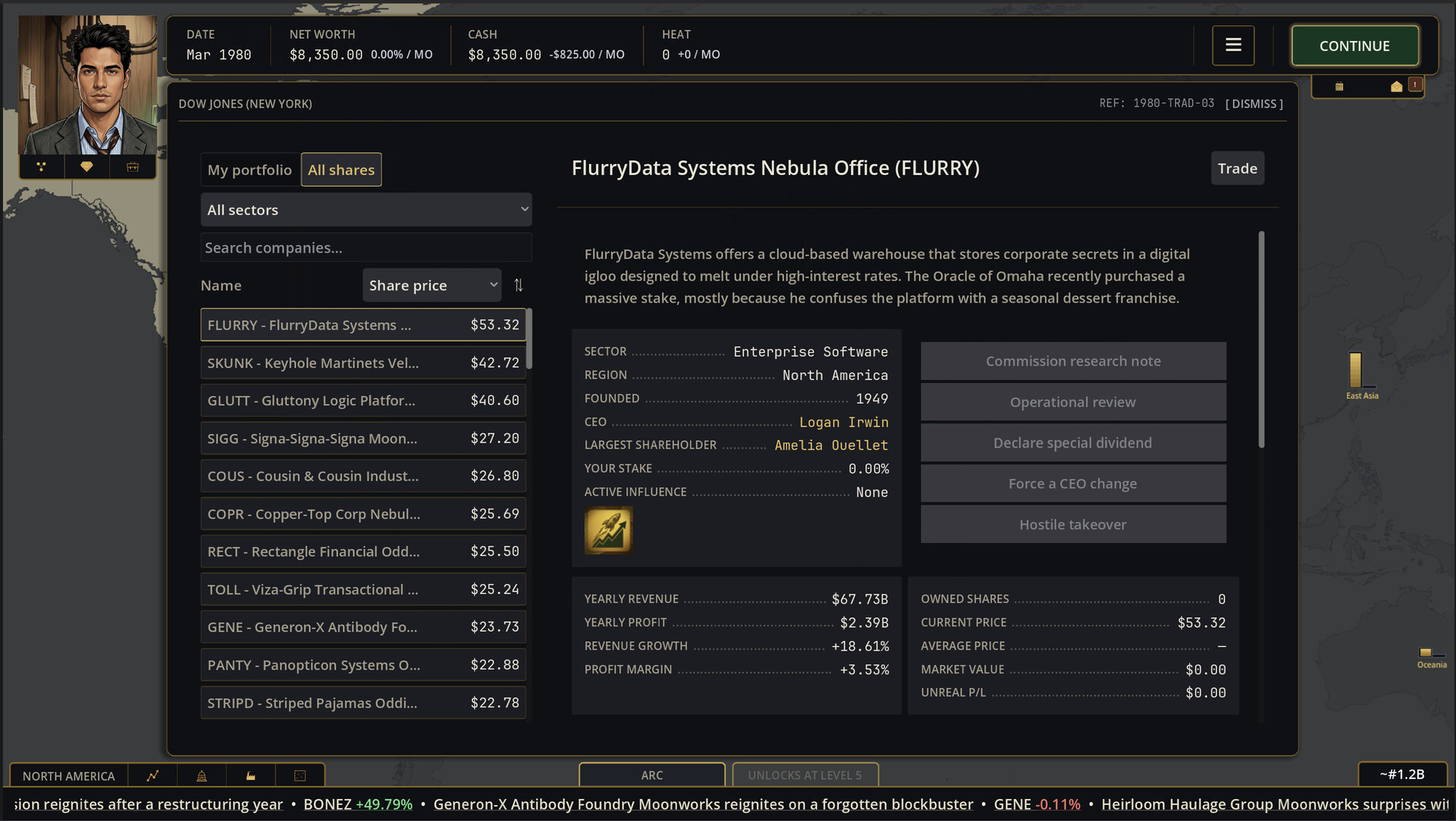
Task: Click the UNLOCKS AT LEVEL 5 tab
Action: point(805,775)
